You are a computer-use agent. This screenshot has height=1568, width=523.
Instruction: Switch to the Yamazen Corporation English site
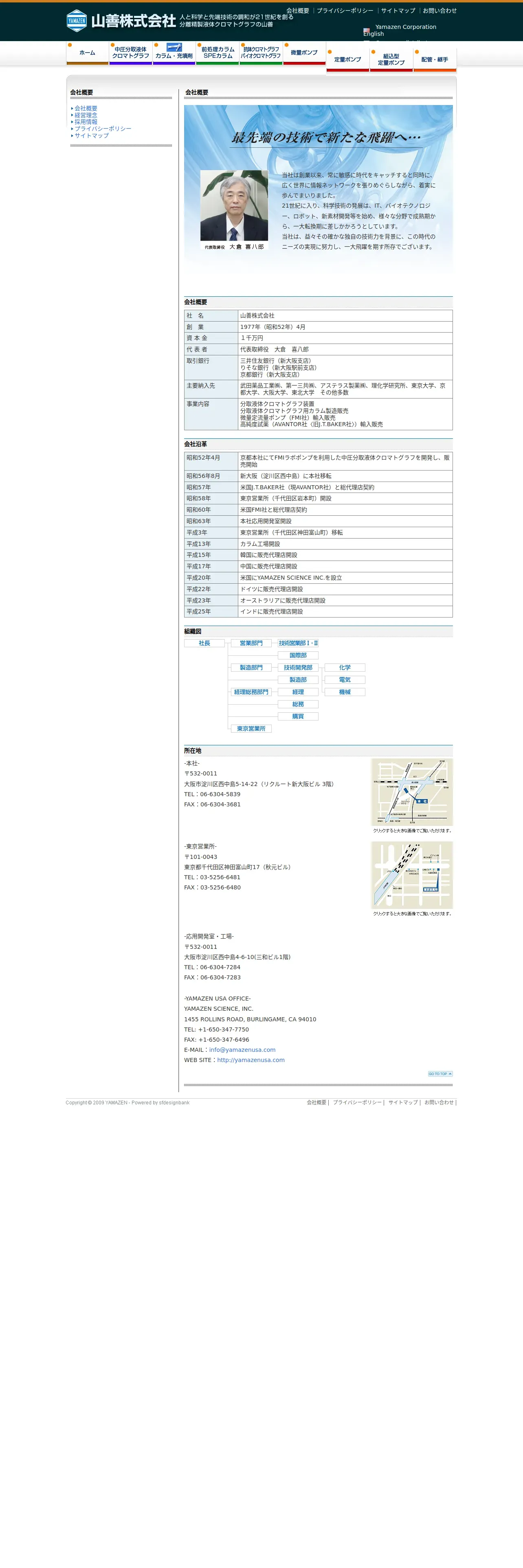pyautogui.click(x=400, y=31)
